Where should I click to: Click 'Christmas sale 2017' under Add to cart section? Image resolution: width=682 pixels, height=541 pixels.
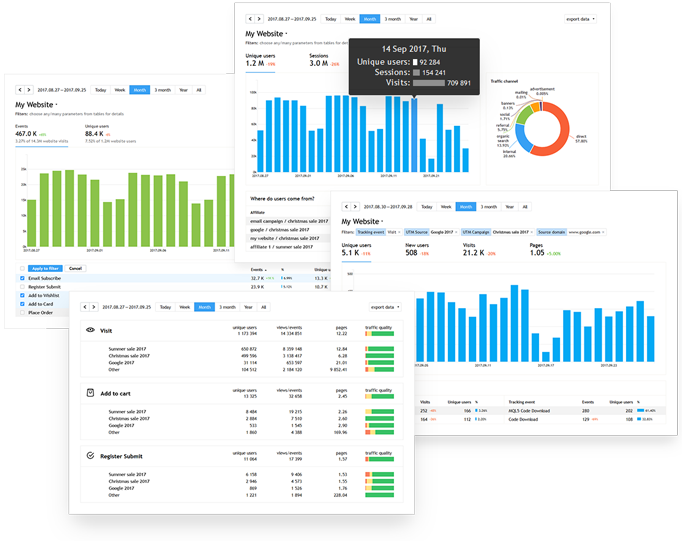[x=129, y=418]
